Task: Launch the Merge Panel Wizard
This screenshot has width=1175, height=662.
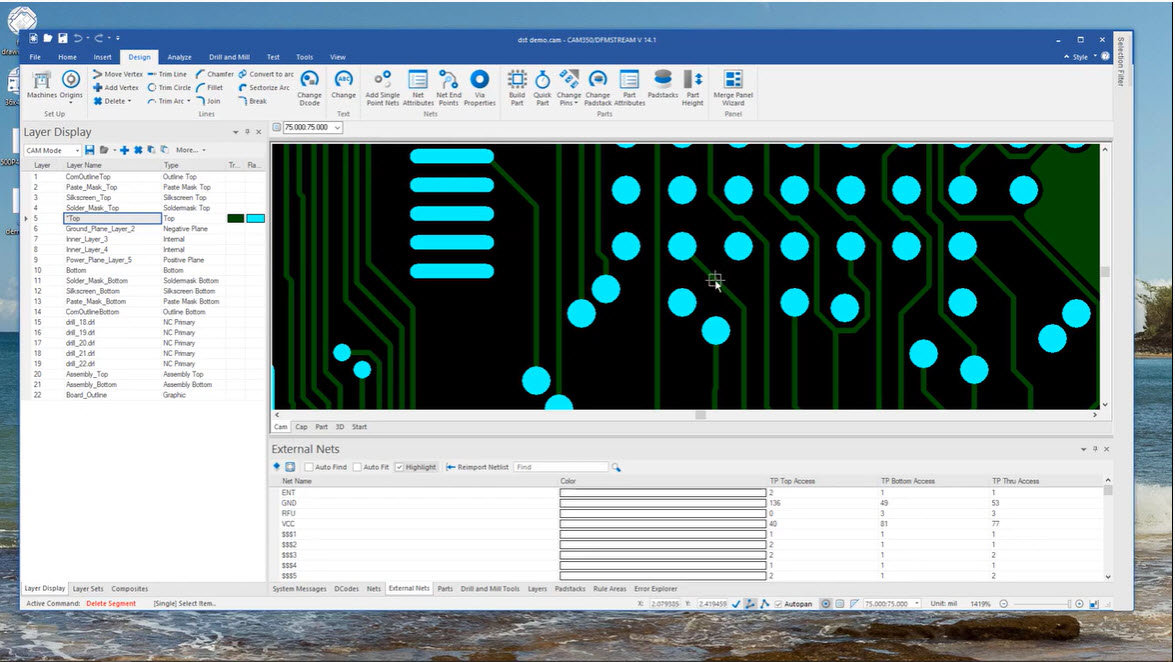Action: (x=733, y=88)
